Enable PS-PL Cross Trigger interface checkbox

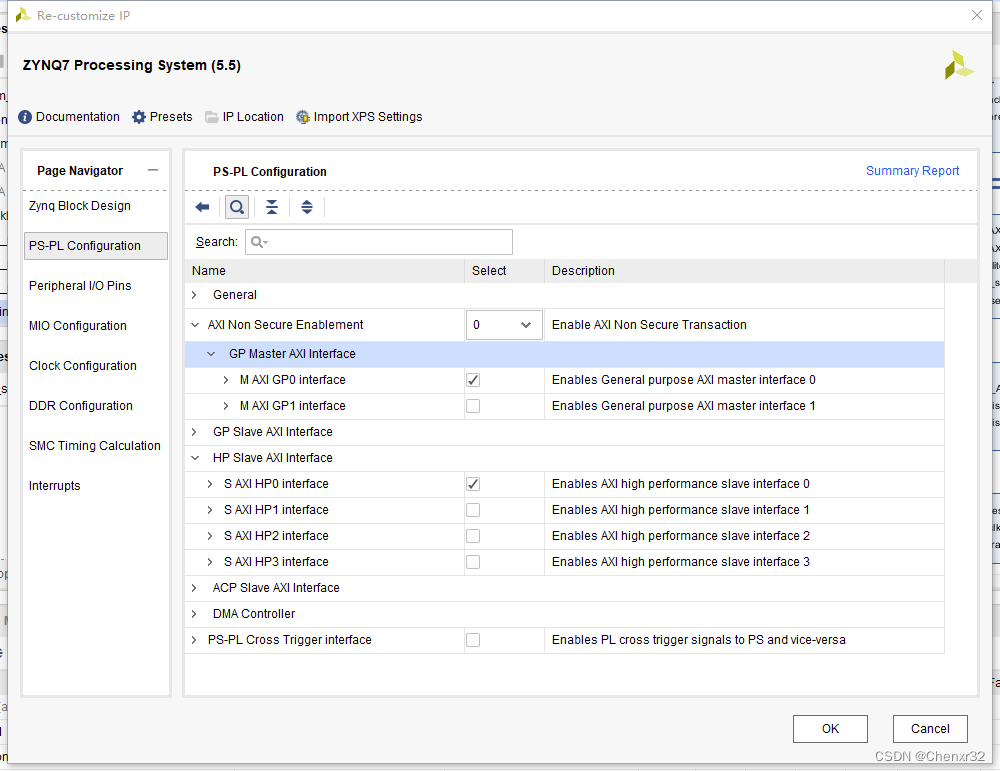(x=473, y=640)
